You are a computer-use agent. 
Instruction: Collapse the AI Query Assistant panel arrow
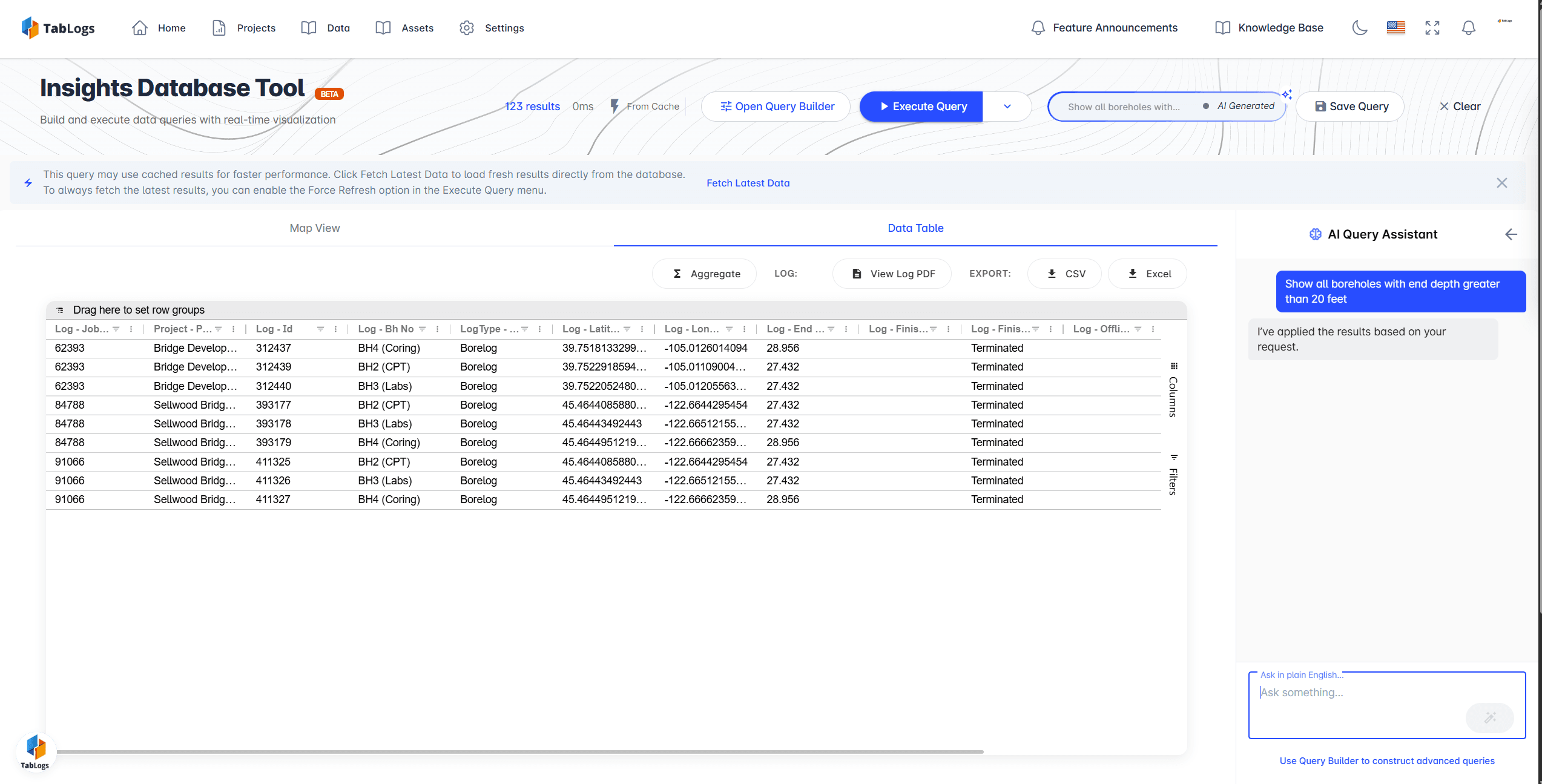tap(1511, 234)
